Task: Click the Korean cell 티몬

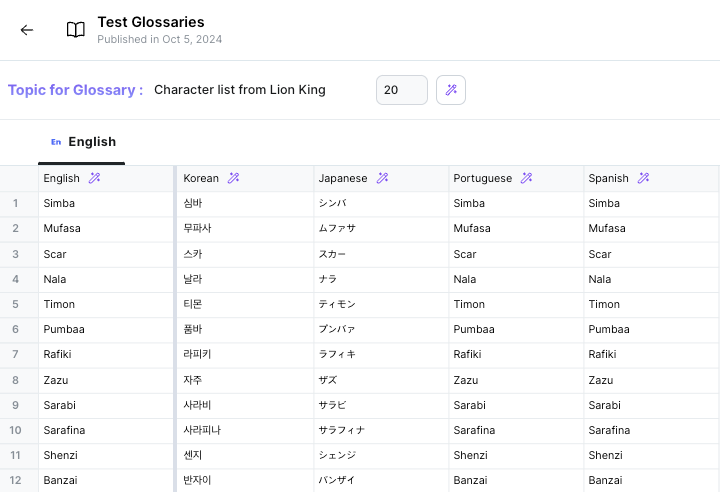Action: pyautogui.click(x=245, y=304)
